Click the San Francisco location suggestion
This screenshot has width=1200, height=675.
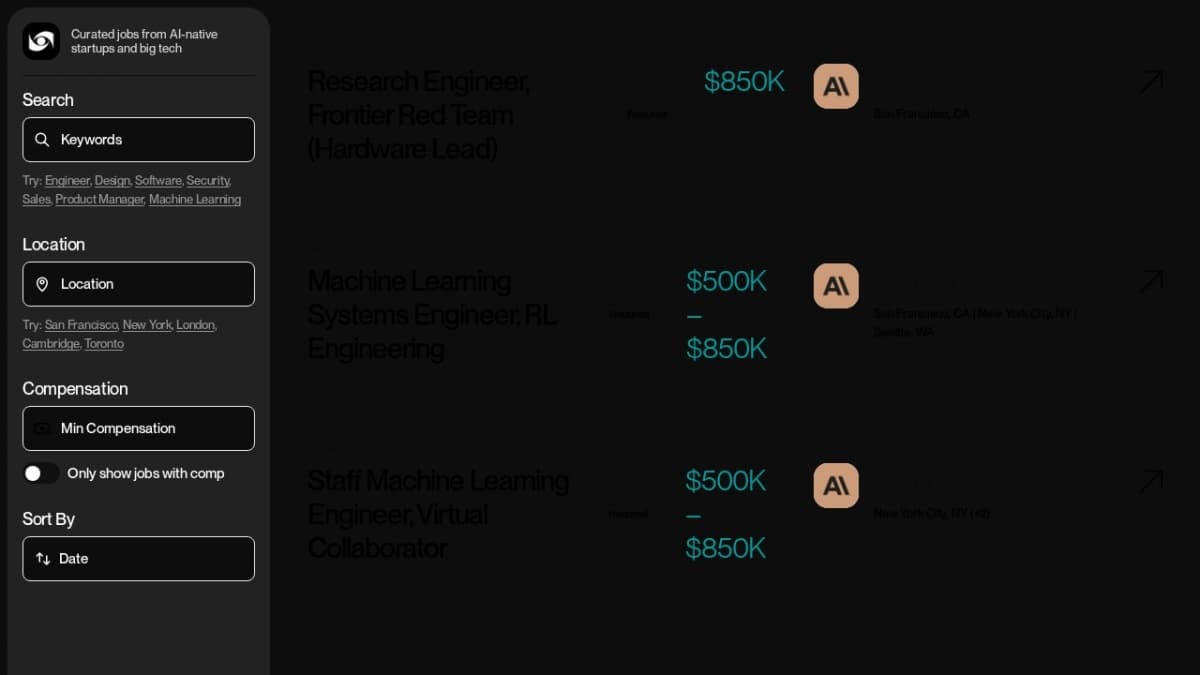pos(81,324)
